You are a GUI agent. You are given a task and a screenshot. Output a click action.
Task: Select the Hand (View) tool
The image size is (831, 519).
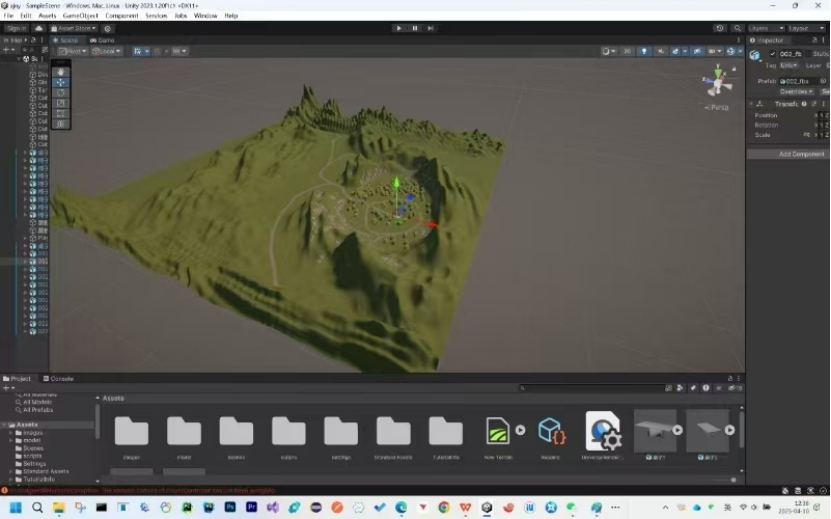[x=61, y=71]
